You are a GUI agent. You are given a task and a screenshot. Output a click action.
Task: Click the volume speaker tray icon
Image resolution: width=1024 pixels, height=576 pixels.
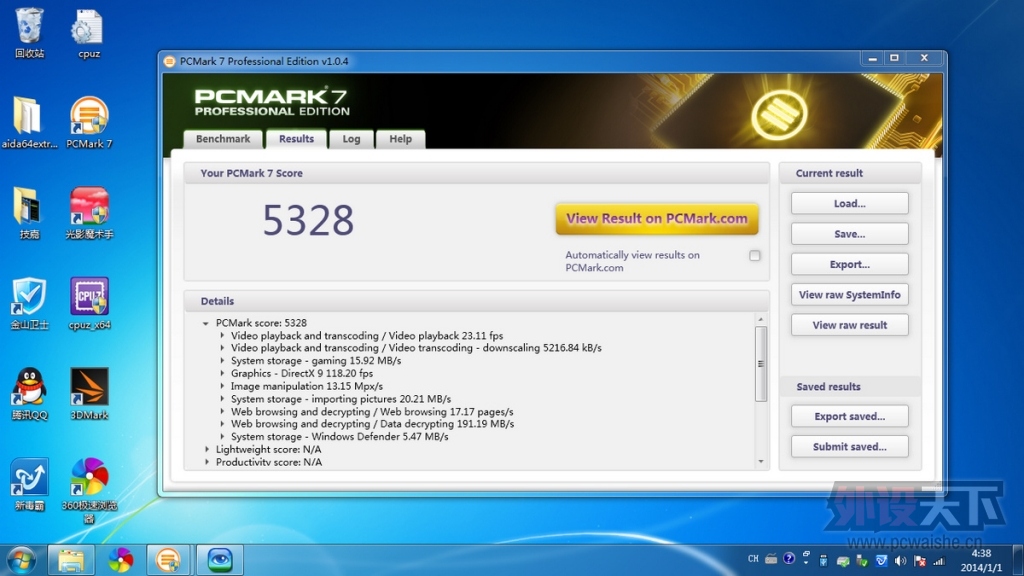pos(901,560)
